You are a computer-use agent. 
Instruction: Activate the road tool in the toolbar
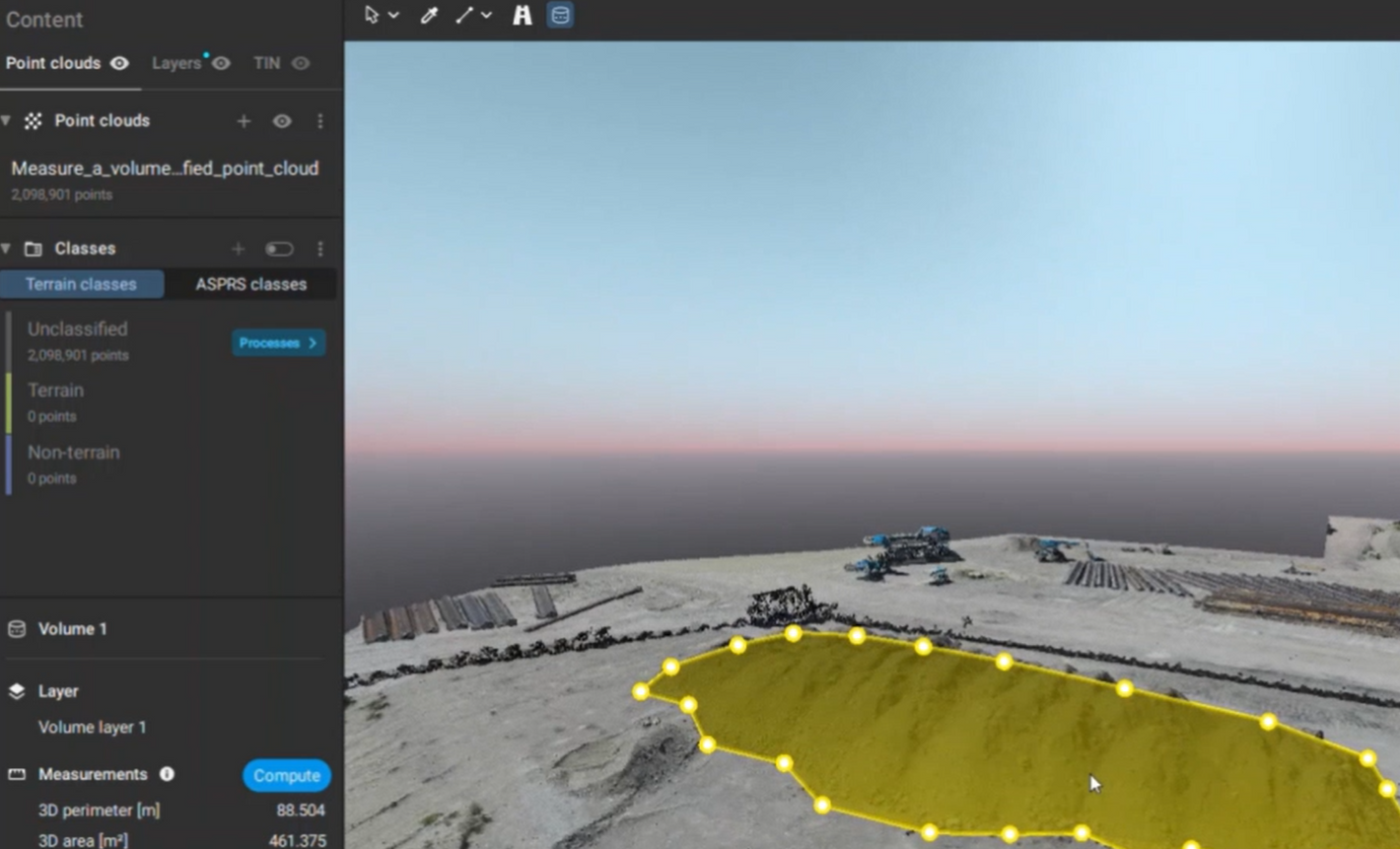pos(522,15)
